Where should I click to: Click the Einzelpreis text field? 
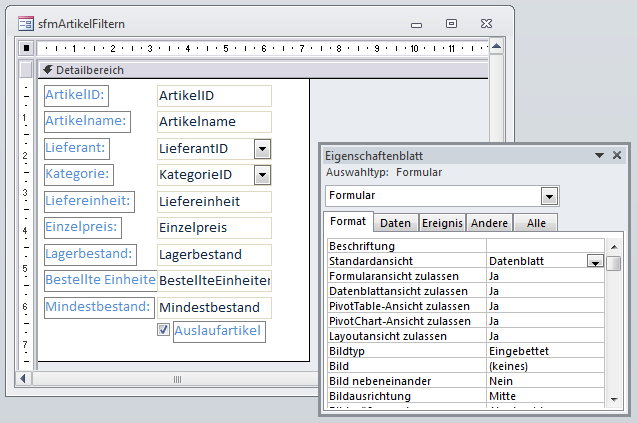[x=214, y=229]
